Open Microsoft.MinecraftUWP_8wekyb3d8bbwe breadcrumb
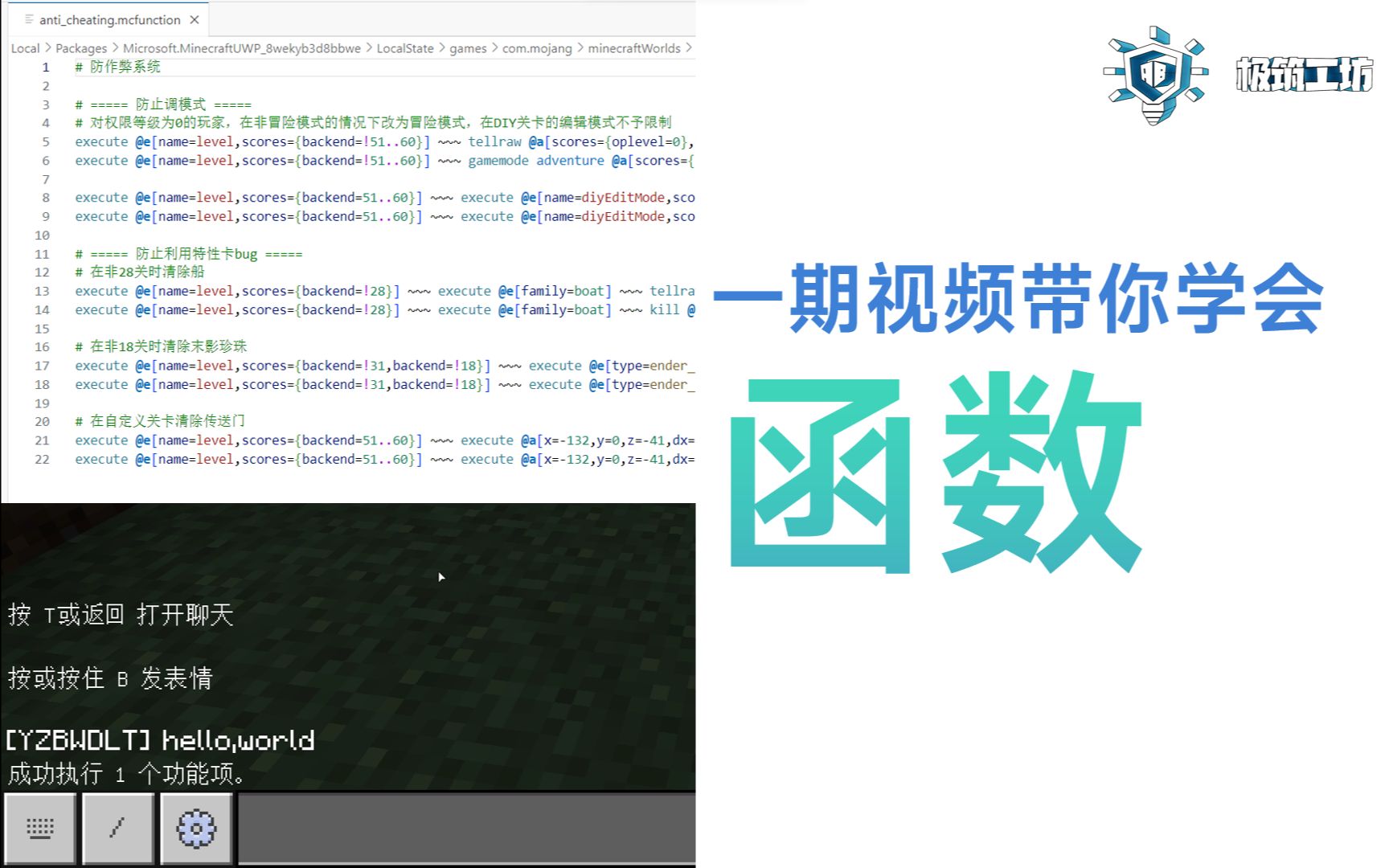This screenshot has width=1389, height=868. click(x=242, y=48)
